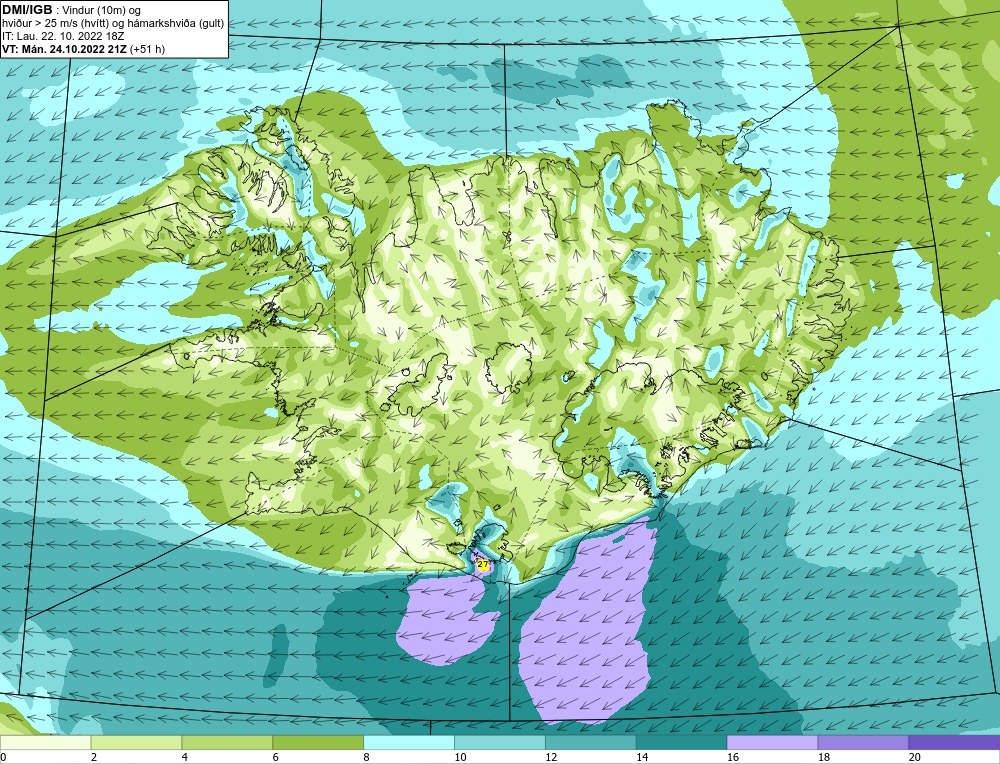1000x764 pixels.
Task: Click the yellow 27 max gust label
Action: coord(483,564)
